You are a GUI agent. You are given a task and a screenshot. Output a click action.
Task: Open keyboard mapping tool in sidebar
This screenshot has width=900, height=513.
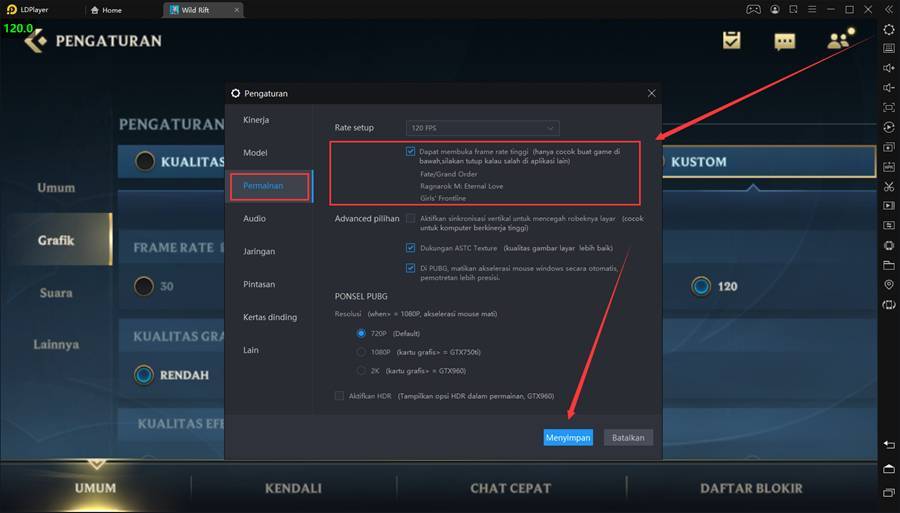pos(889,48)
